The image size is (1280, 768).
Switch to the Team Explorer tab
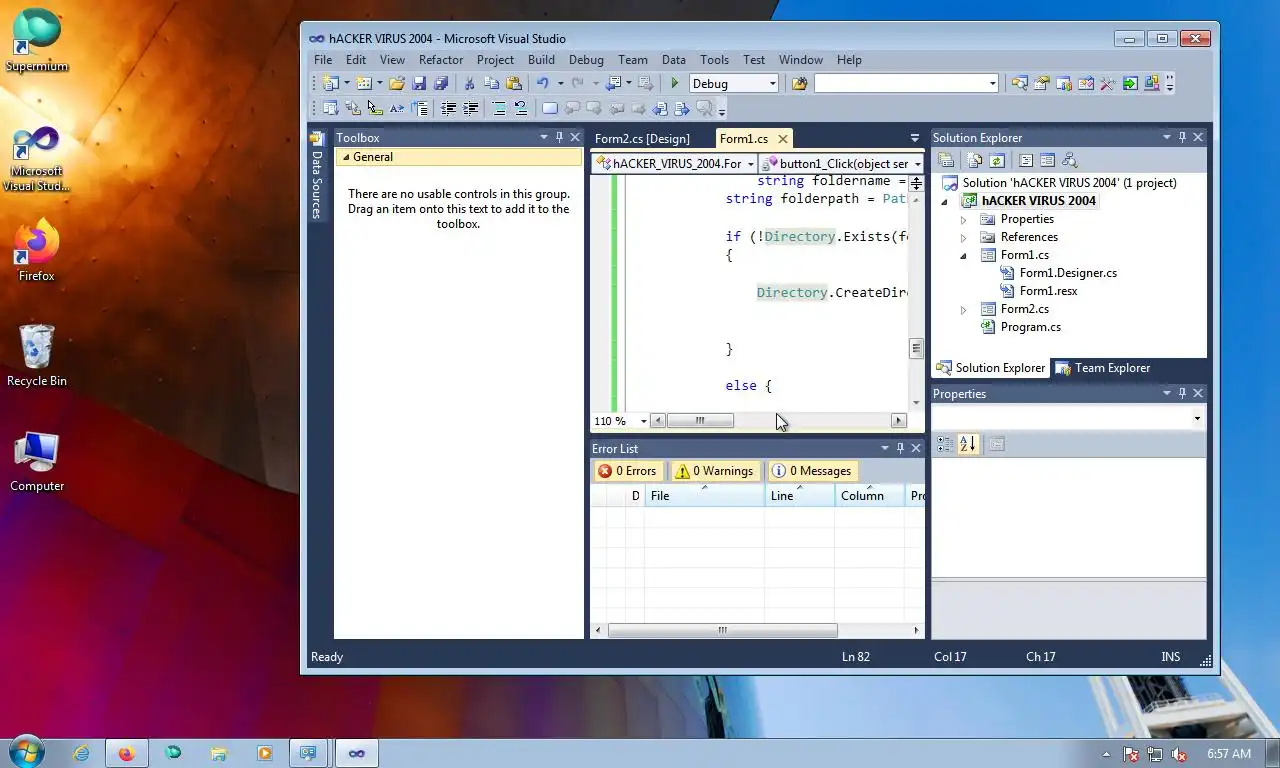[1102, 368]
